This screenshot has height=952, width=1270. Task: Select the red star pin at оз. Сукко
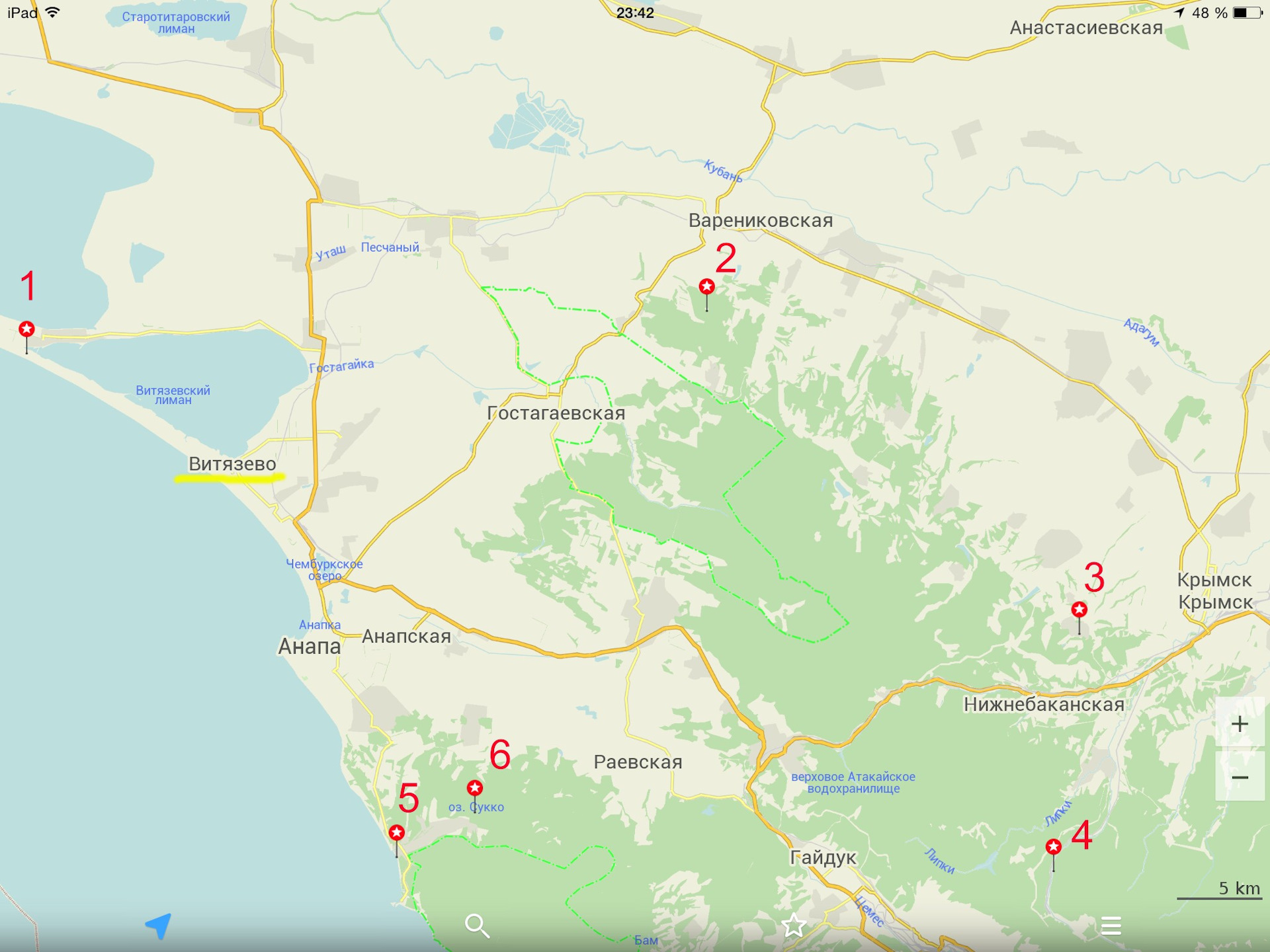474,787
